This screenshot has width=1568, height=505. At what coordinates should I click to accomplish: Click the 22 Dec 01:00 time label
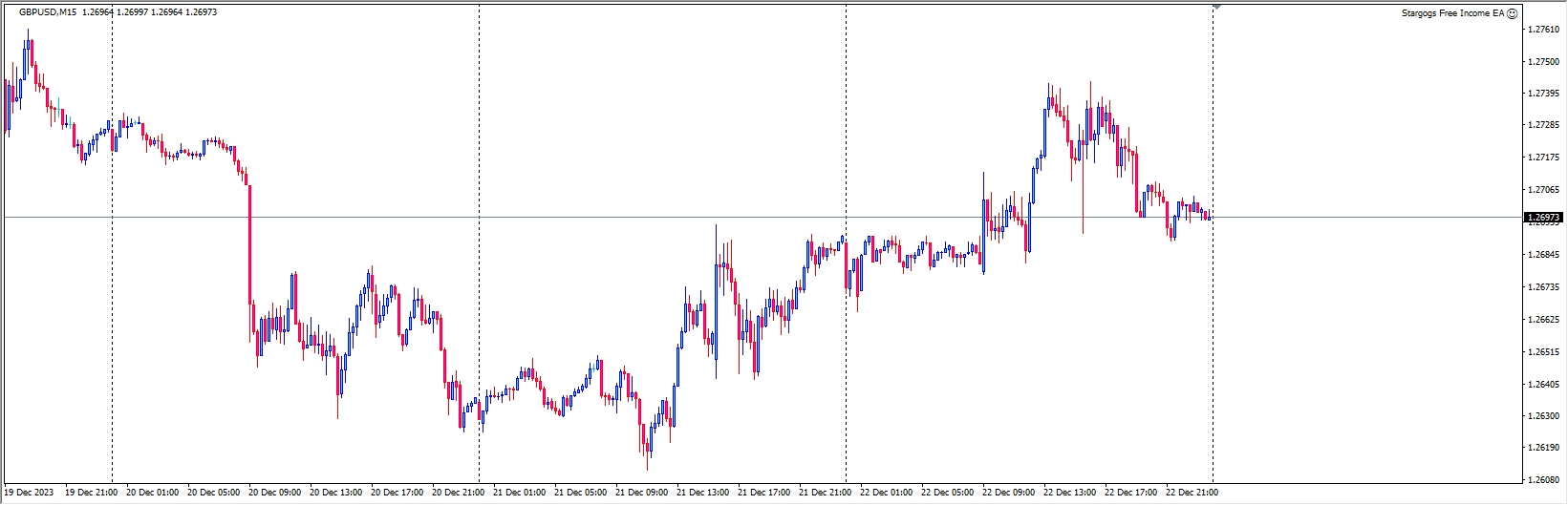click(887, 493)
